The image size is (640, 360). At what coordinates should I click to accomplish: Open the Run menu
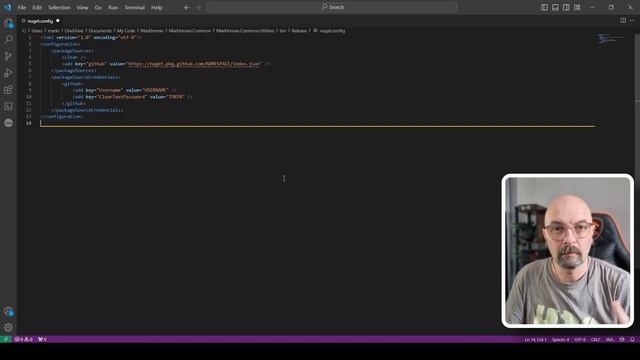click(113, 7)
